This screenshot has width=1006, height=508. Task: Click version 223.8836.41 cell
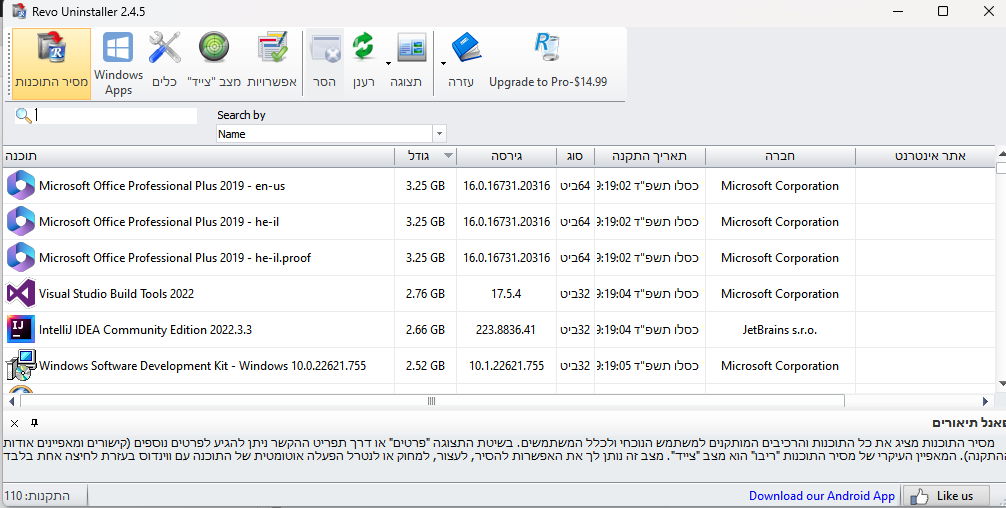pyautogui.click(x=506, y=330)
